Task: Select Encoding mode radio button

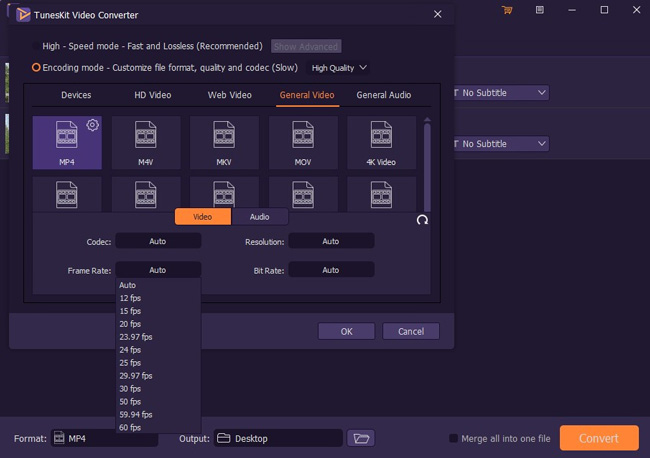Action: click(x=36, y=67)
